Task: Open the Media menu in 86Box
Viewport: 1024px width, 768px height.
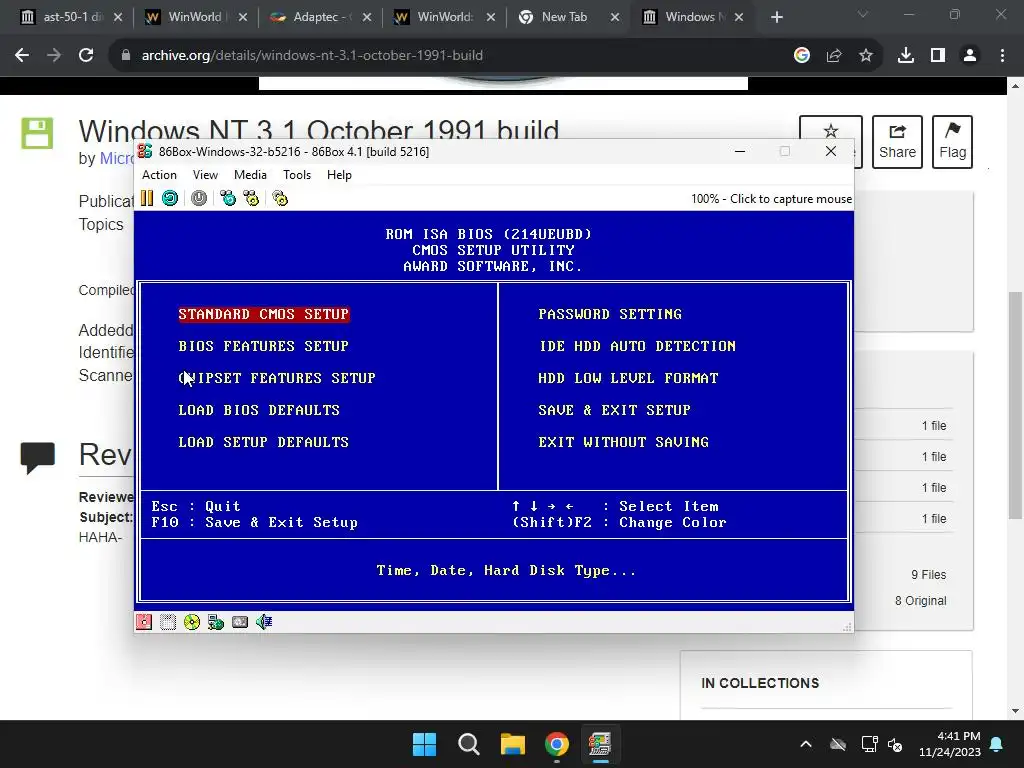Action: tap(250, 174)
